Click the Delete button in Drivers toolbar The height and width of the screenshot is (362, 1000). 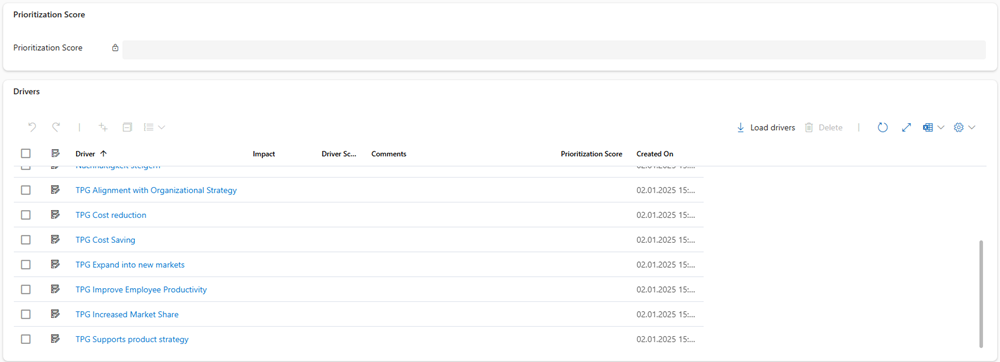click(x=823, y=127)
